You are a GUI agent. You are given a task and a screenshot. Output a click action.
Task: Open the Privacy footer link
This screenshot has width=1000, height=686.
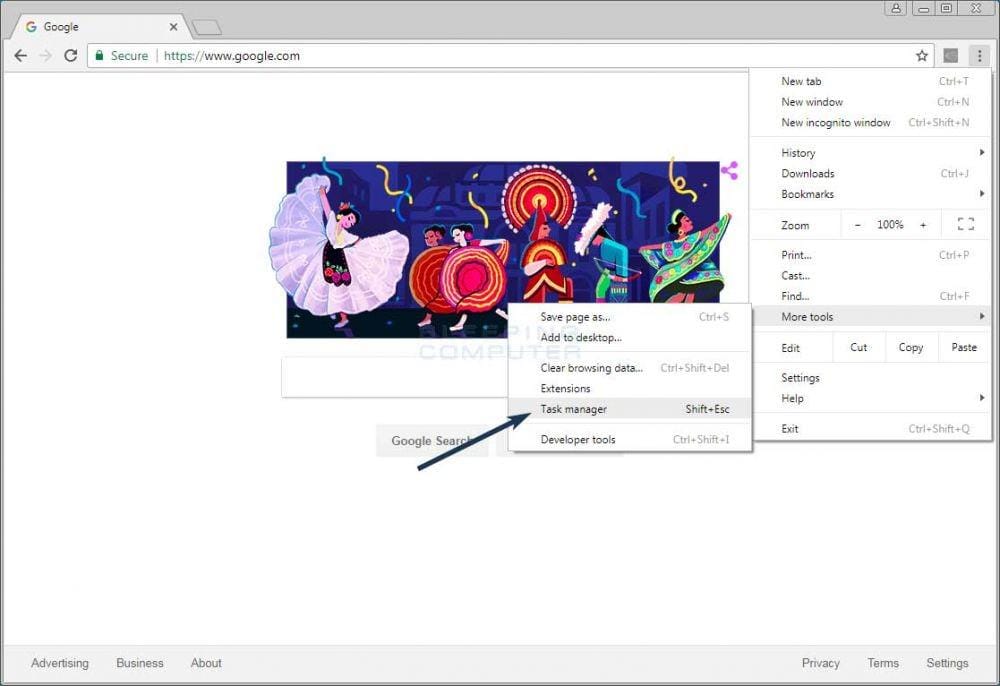point(820,663)
